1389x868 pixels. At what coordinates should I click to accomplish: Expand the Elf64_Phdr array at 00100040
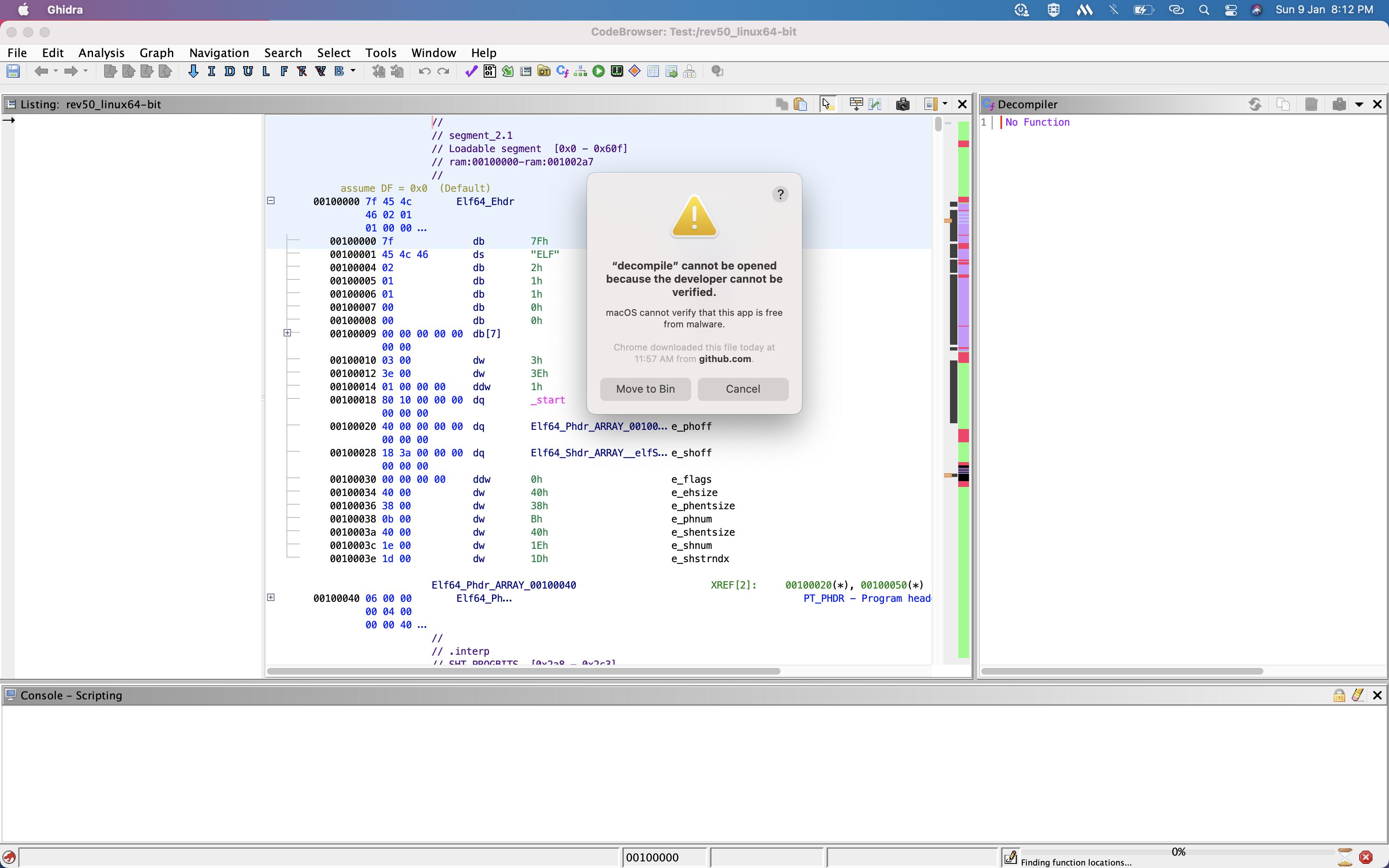[x=271, y=598]
